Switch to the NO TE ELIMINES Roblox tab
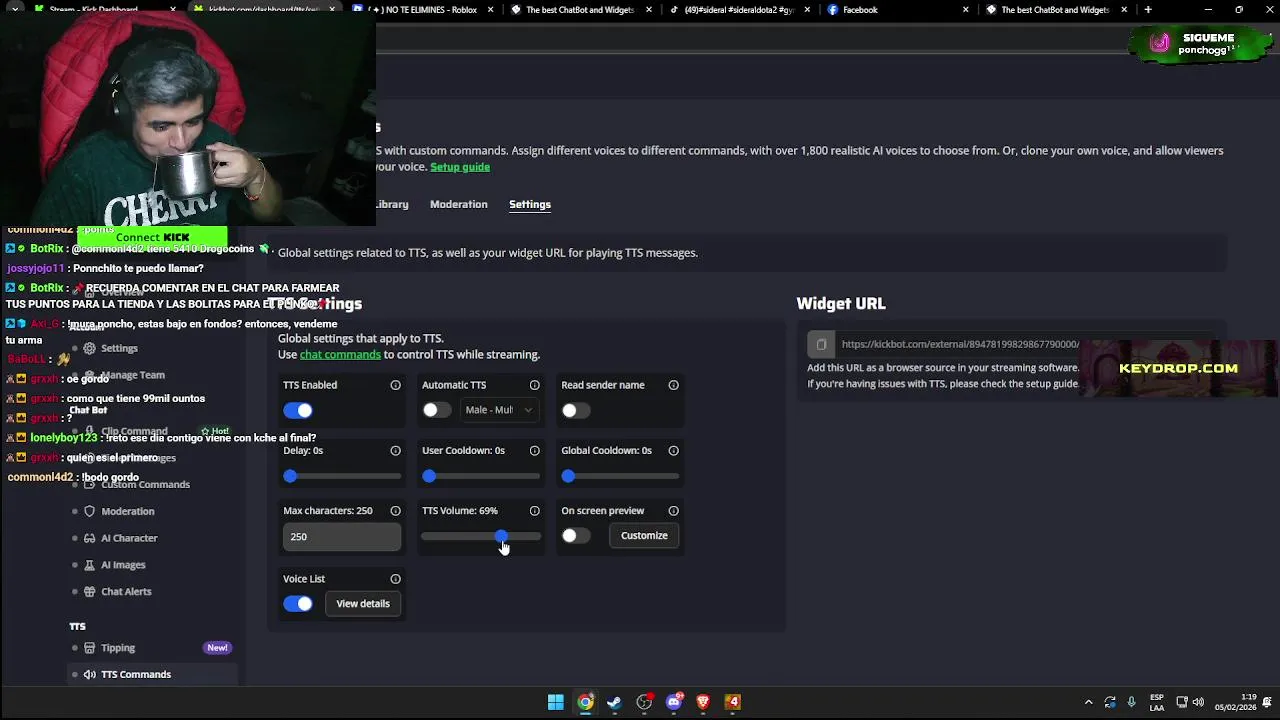Screen dimensions: 1280x720 point(423,10)
